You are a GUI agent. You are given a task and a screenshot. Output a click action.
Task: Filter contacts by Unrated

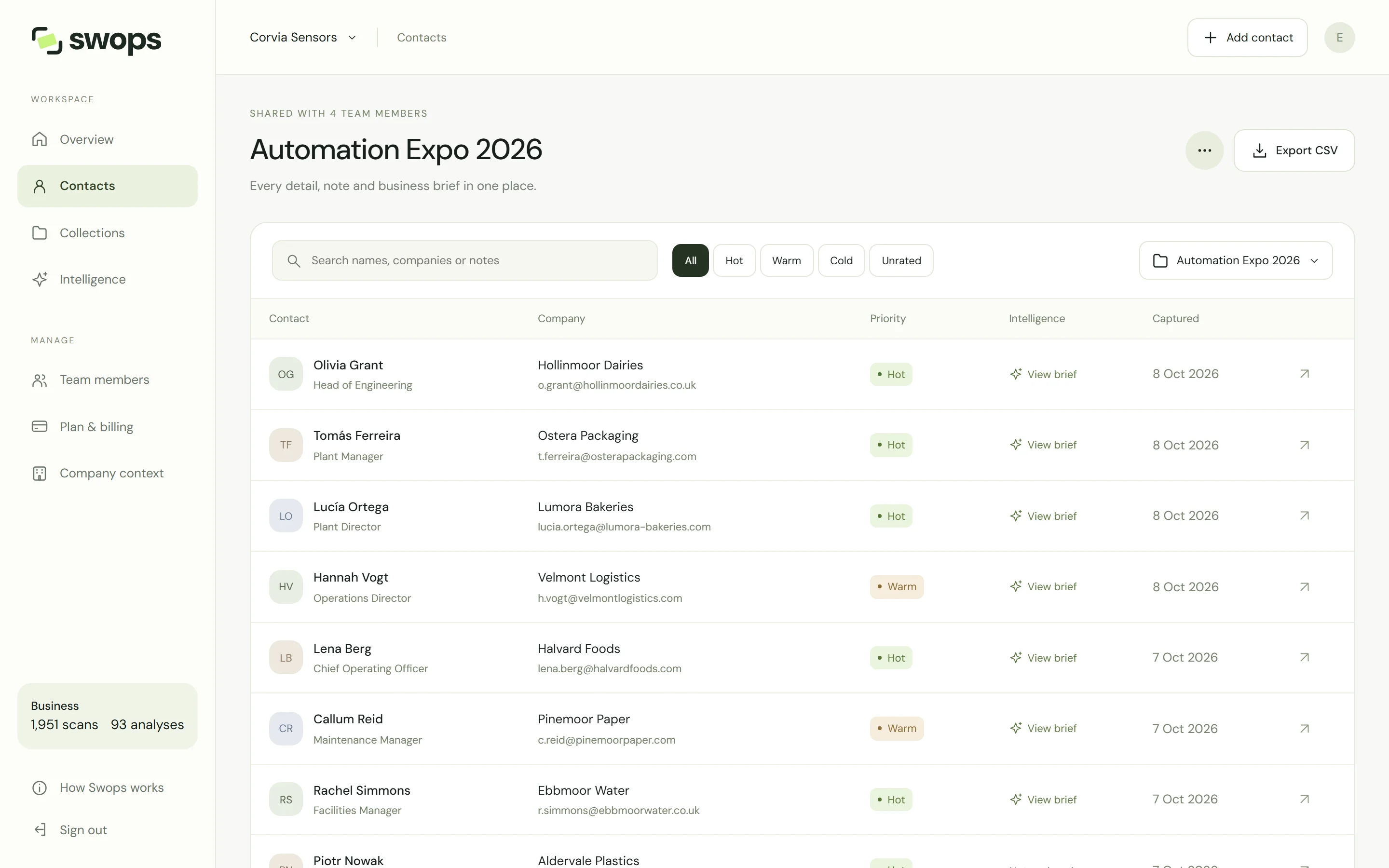pyautogui.click(x=901, y=260)
